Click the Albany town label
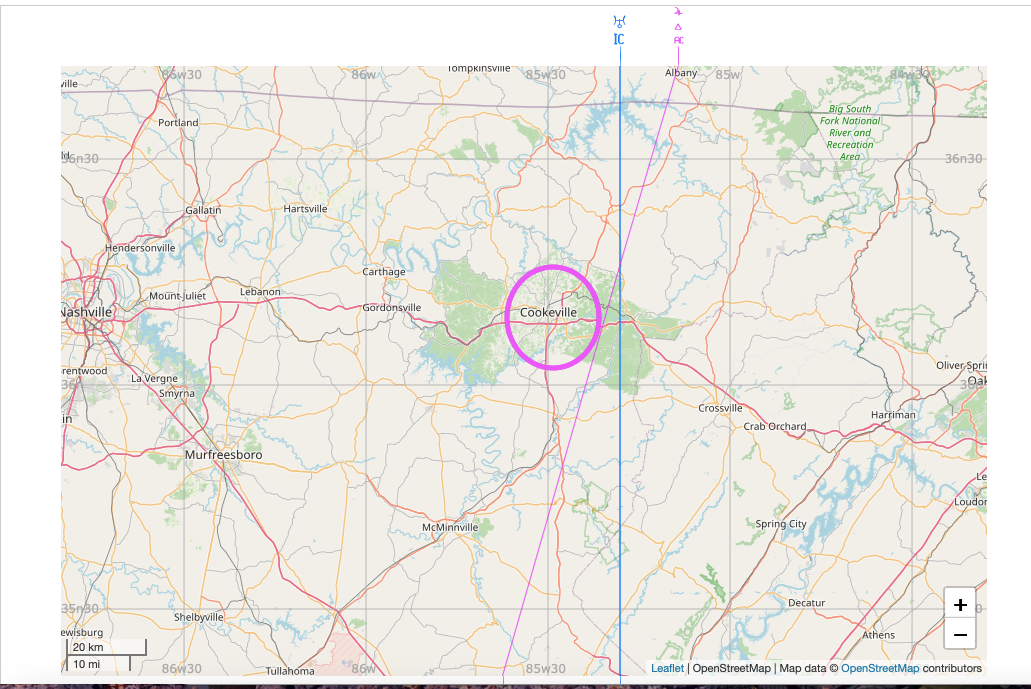Viewport: 1031px width, 689px height. (681, 72)
